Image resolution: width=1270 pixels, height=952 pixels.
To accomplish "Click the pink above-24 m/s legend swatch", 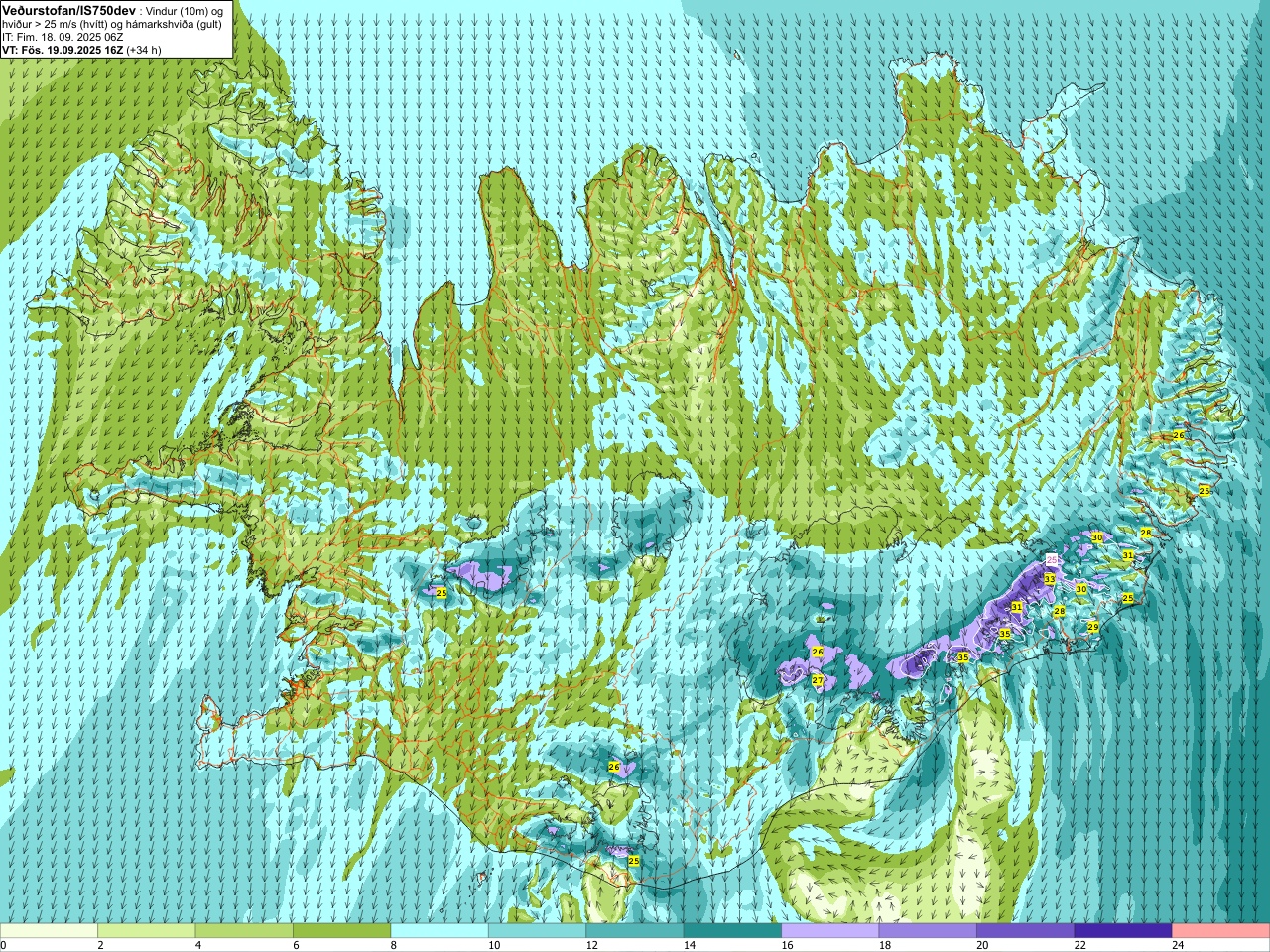I will click(x=1221, y=931).
